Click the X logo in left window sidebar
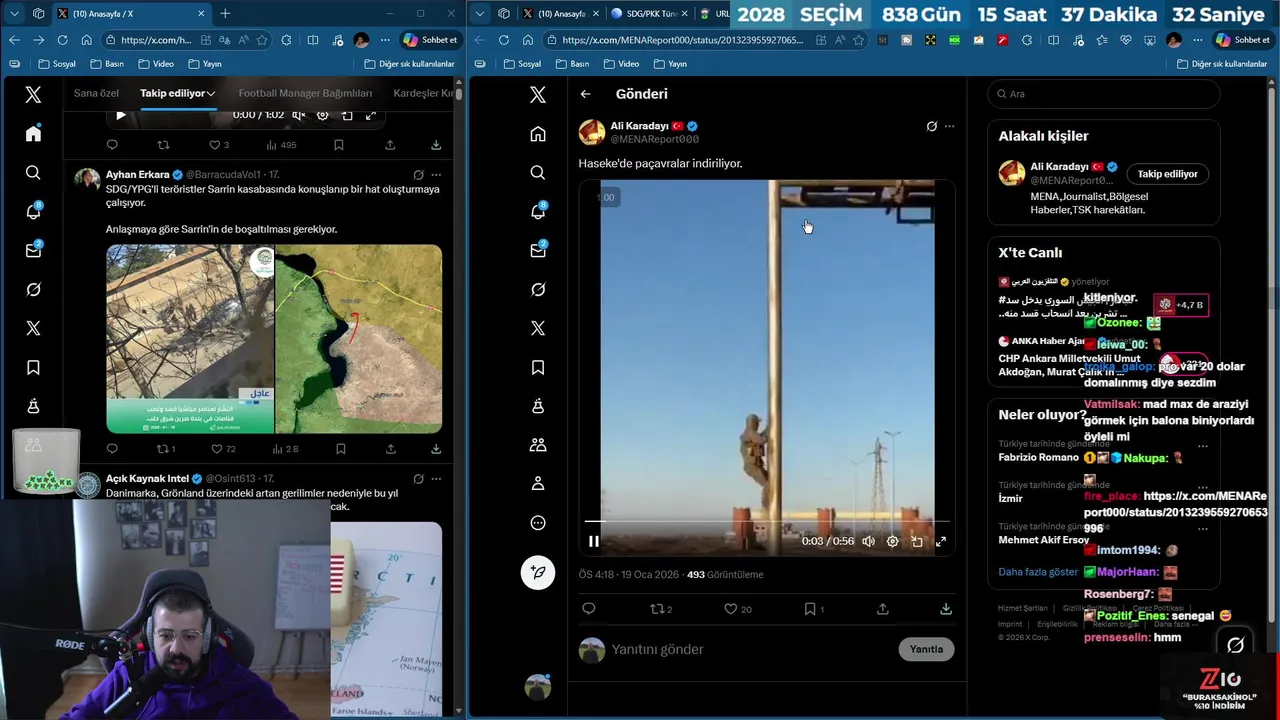This screenshot has width=1280, height=720. [33, 95]
